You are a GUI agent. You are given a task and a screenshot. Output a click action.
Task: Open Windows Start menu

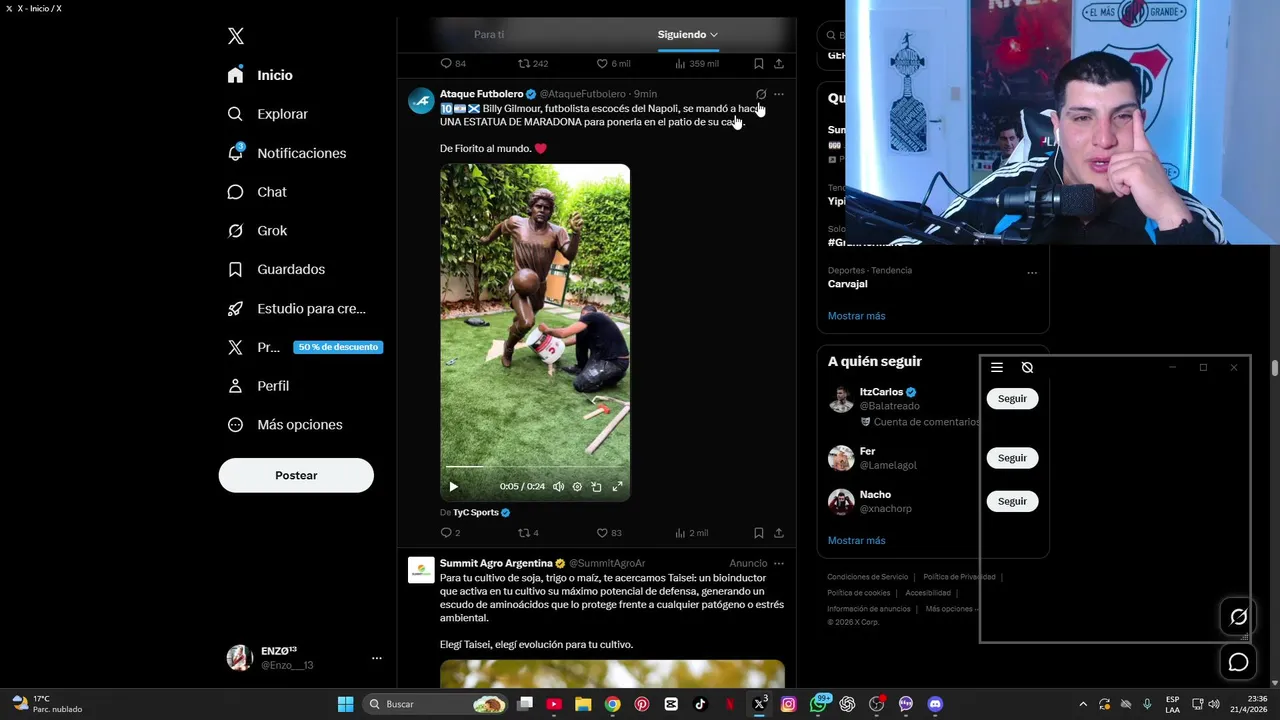pos(345,704)
